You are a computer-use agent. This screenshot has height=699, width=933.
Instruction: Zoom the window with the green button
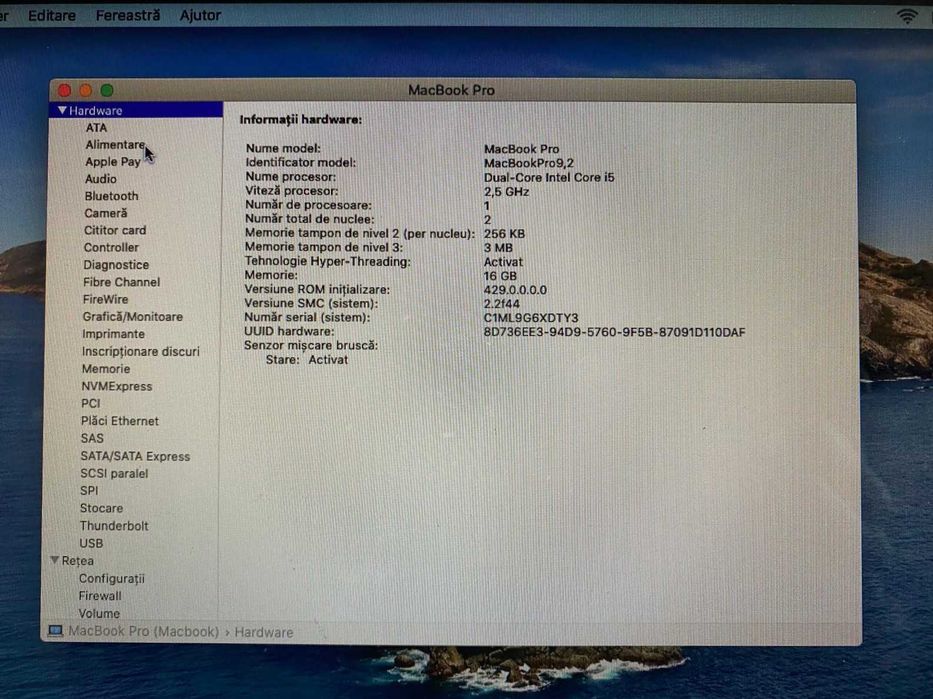click(107, 90)
